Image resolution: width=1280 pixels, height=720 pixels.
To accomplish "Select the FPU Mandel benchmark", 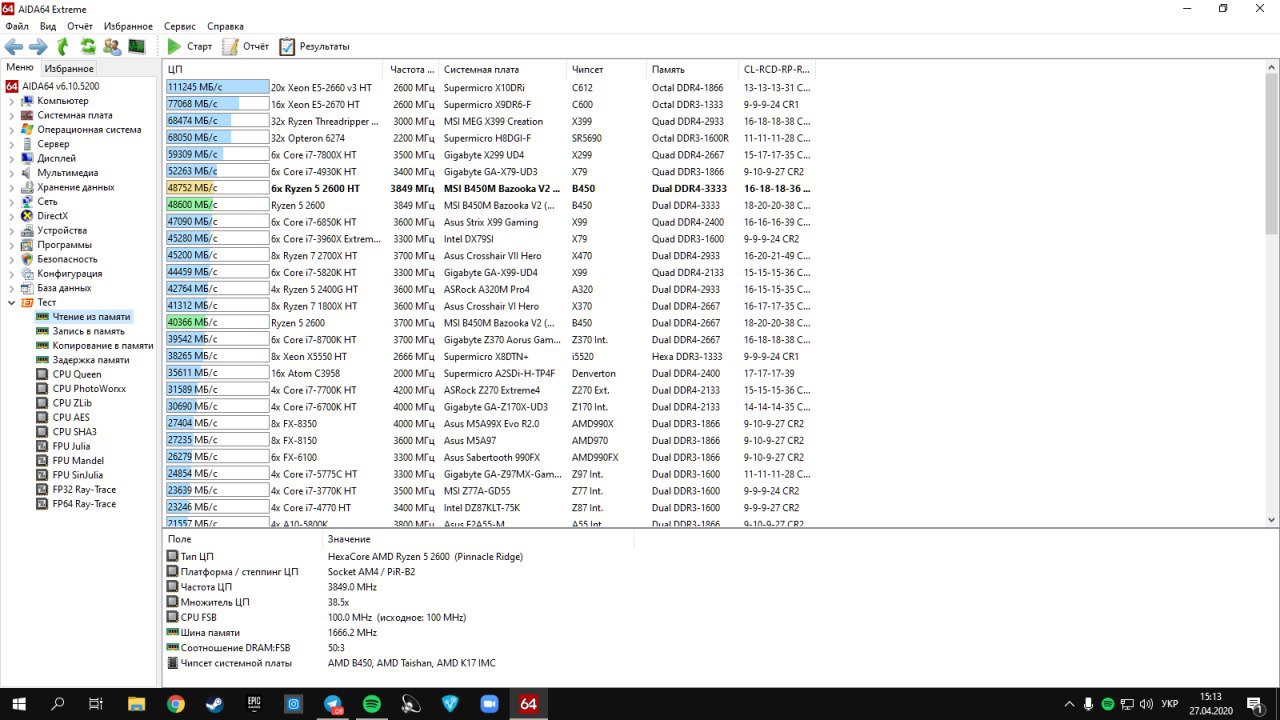I will point(78,461).
